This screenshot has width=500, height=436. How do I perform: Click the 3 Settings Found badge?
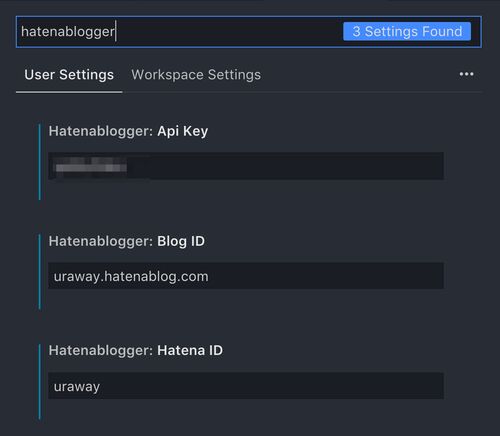[407, 32]
